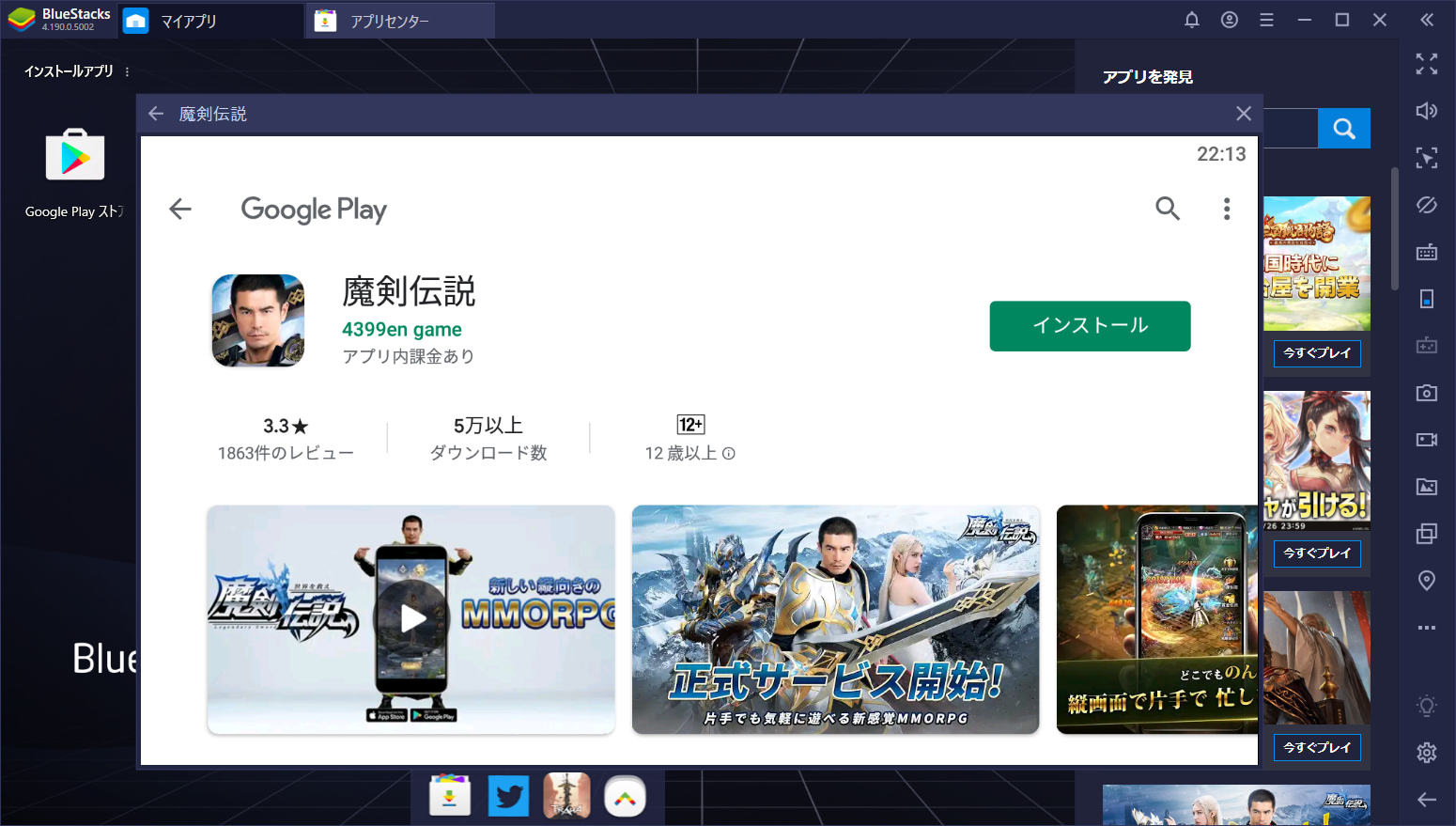Click the rotate device phone icon
The image size is (1456, 826).
[1426, 299]
